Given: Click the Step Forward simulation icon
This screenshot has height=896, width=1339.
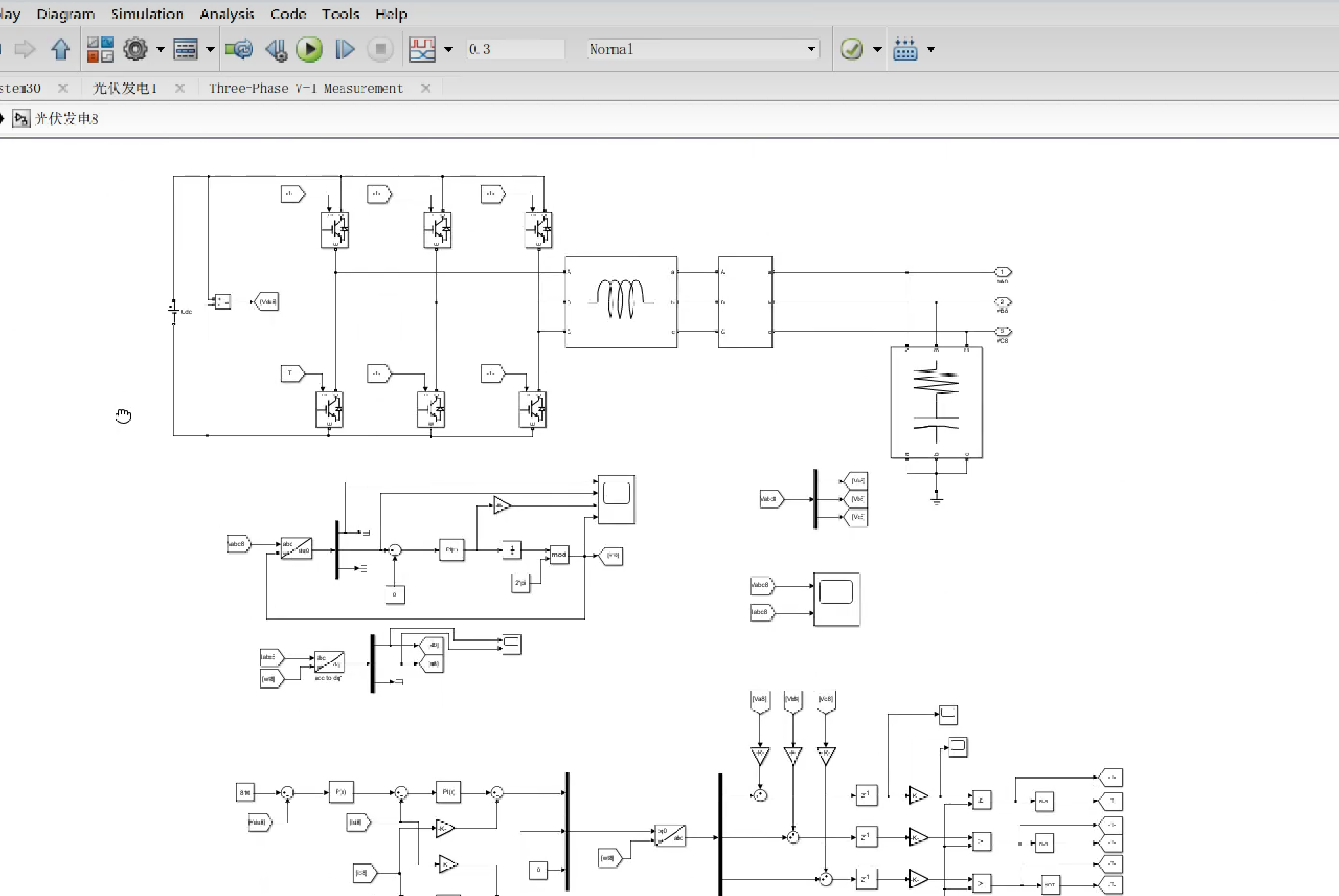Looking at the screenshot, I should tap(344, 49).
